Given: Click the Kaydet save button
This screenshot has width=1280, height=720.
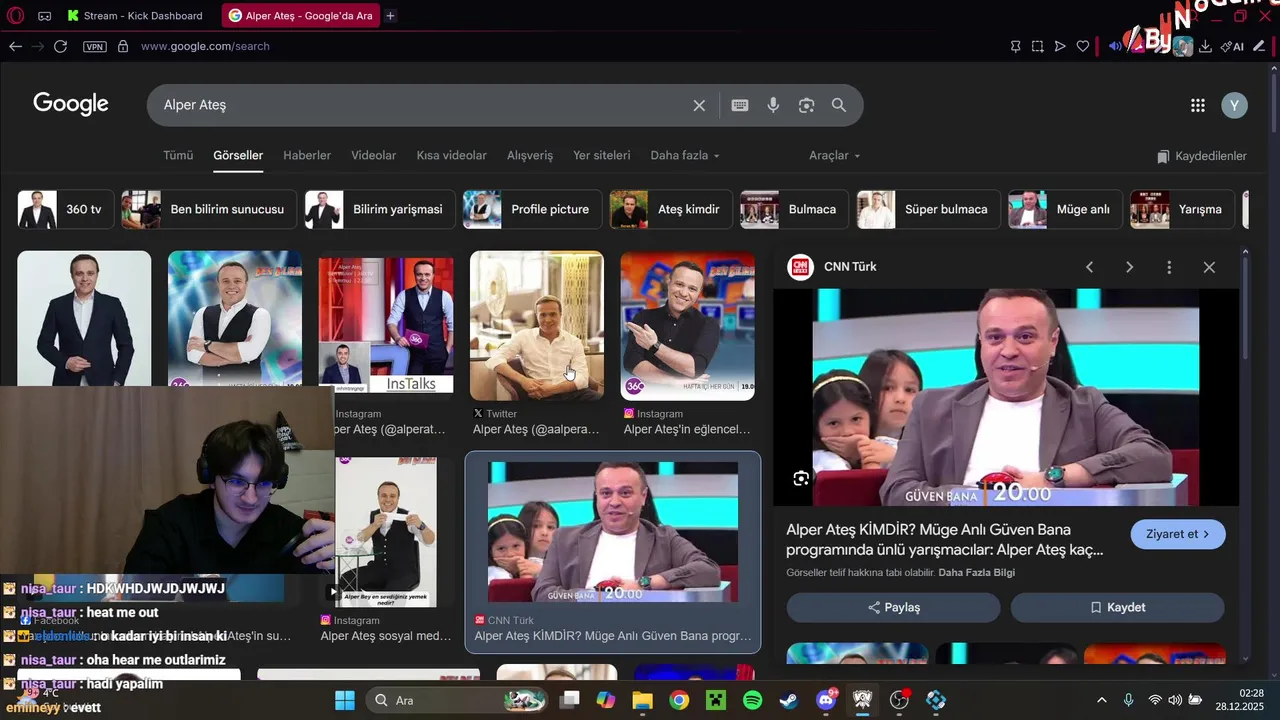Looking at the screenshot, I should point(1117,607).
